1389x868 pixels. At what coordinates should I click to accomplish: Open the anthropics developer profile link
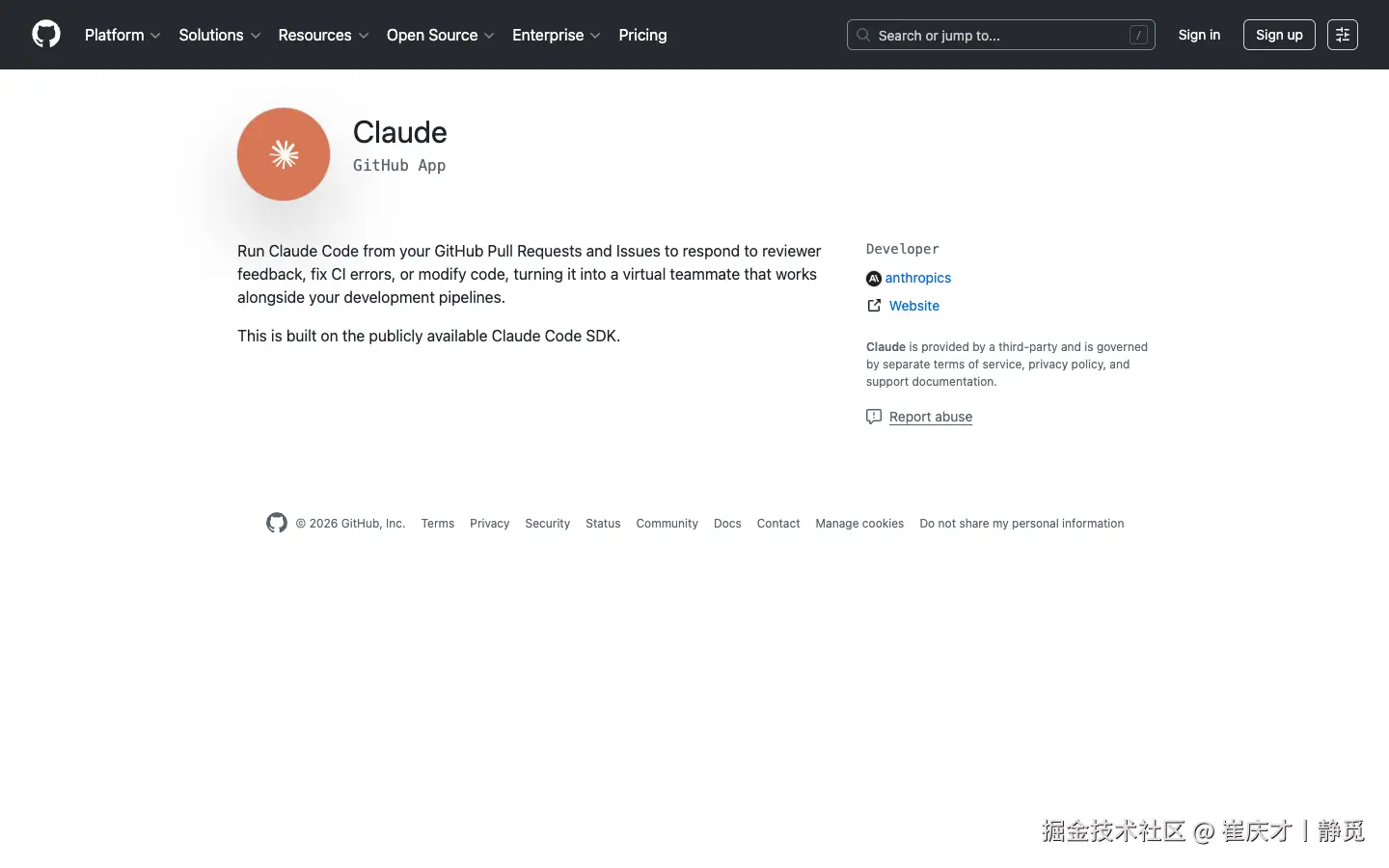click(x=917, y=278)
